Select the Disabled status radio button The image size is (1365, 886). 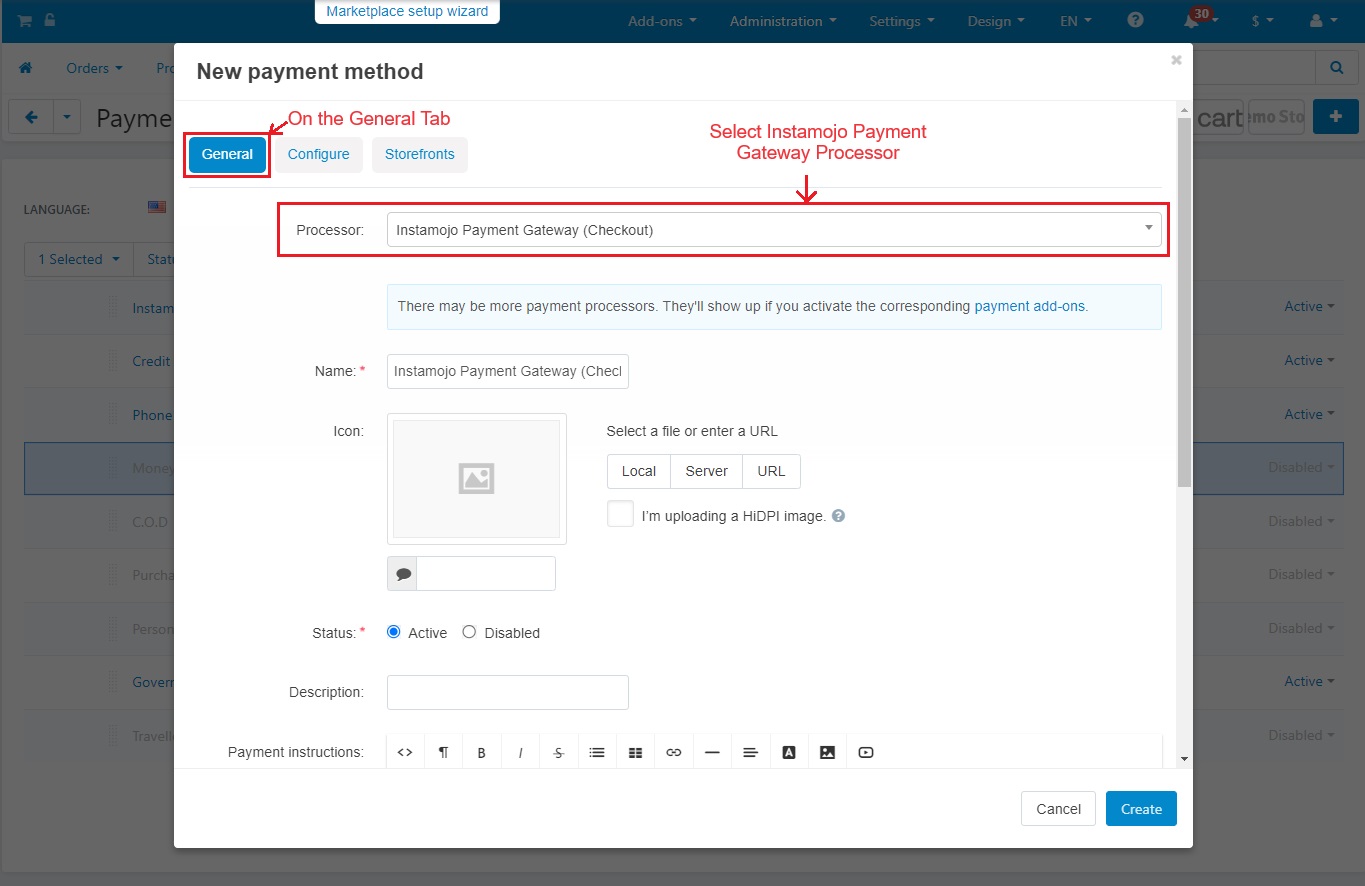click(x=469, y=632)
